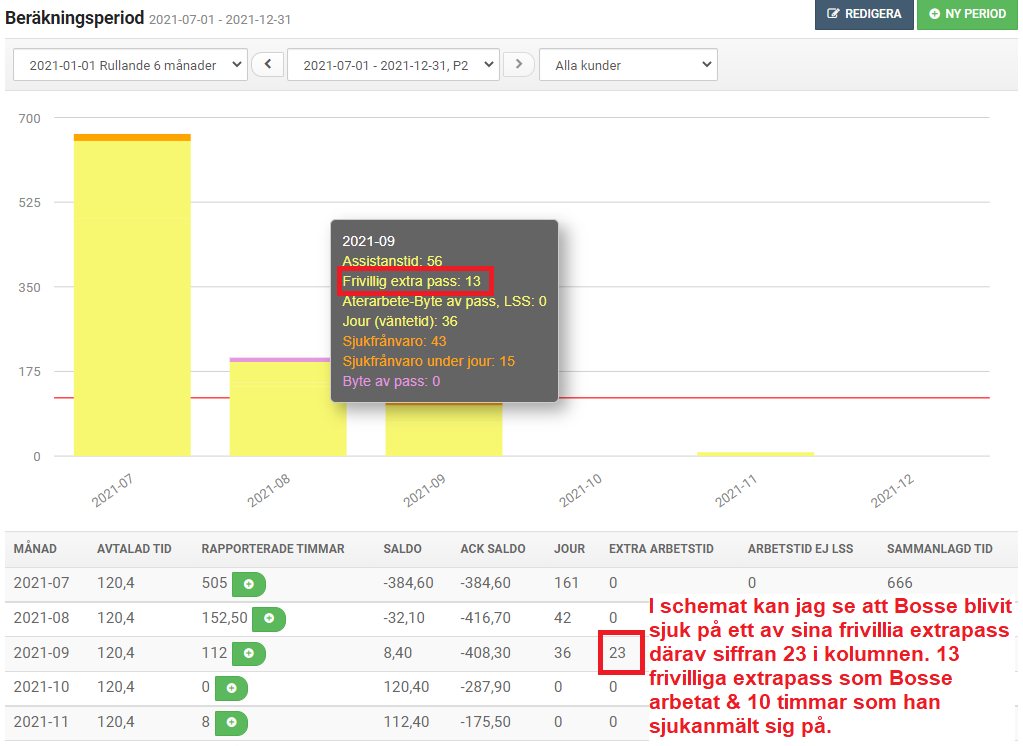Click the RAPPORTERADE TIMMAR column header
Image resolution: width=1023 pixels, height=746 pixels.
coord(273,549)
